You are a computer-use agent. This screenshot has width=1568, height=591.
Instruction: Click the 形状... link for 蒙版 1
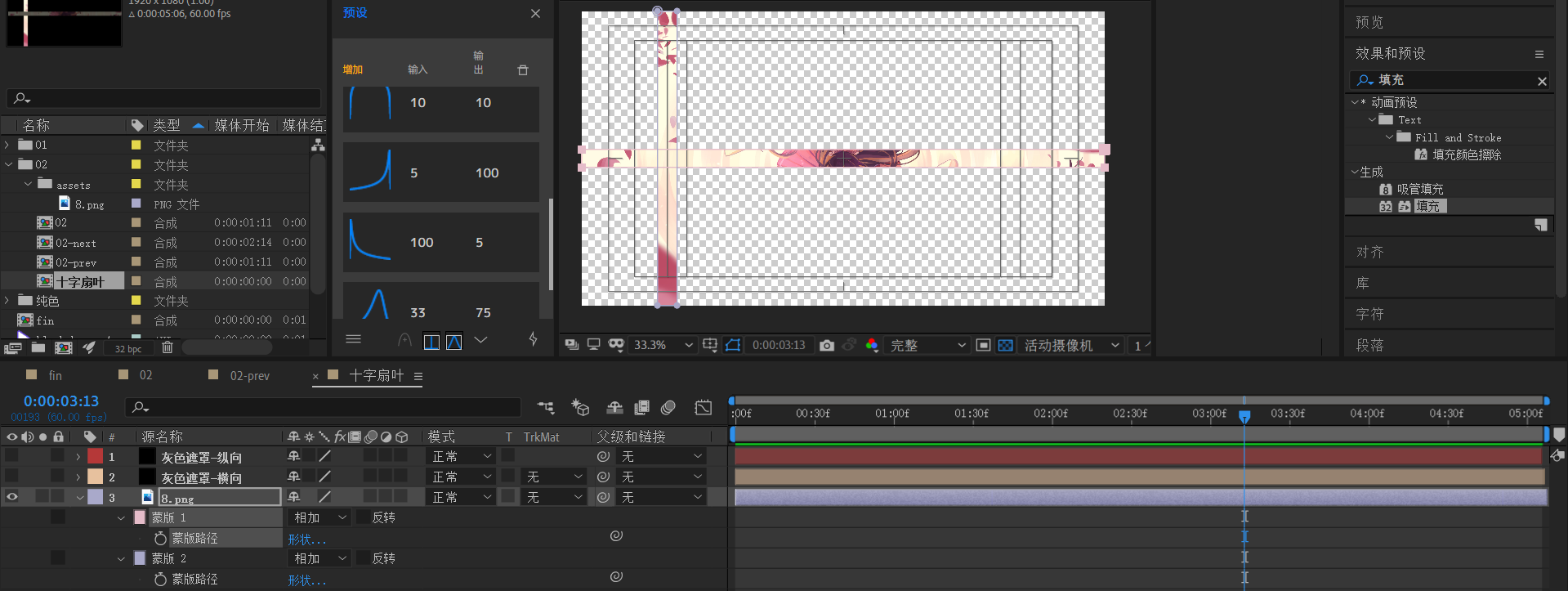point(306,540)
